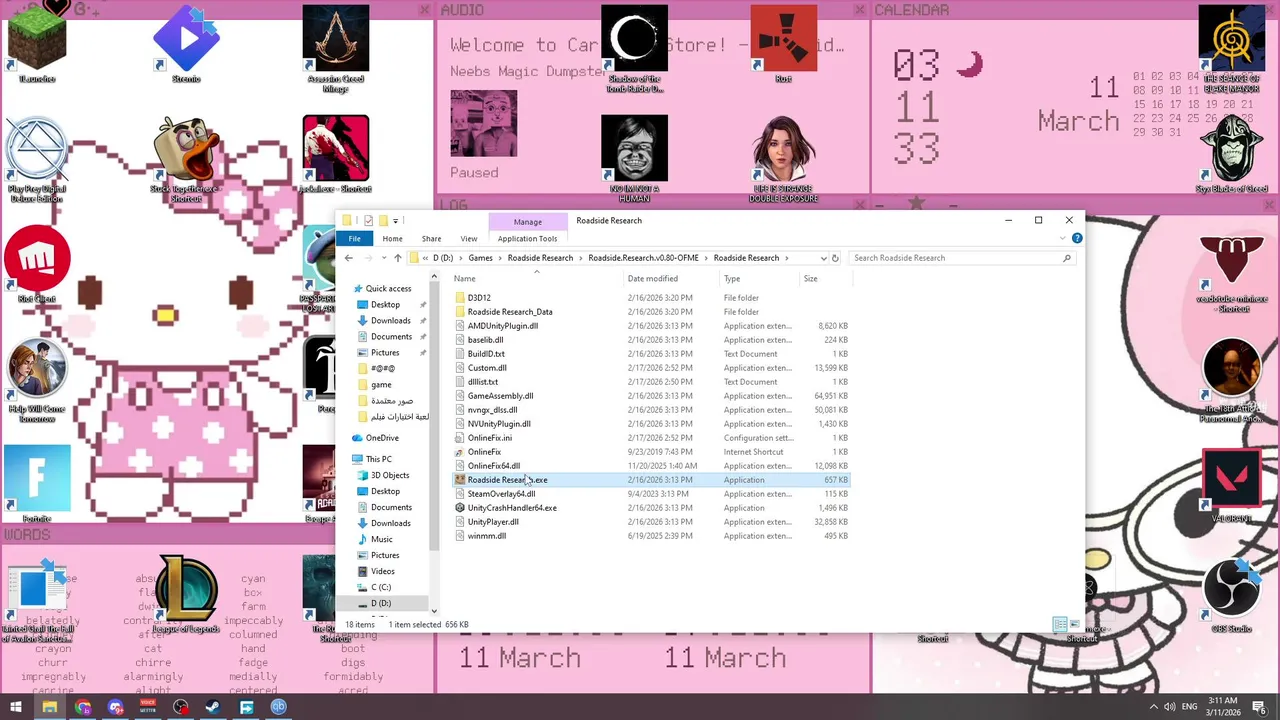Click the Manage contextual tab
The width and height of the screenshot is (1280, 720).
527,221
